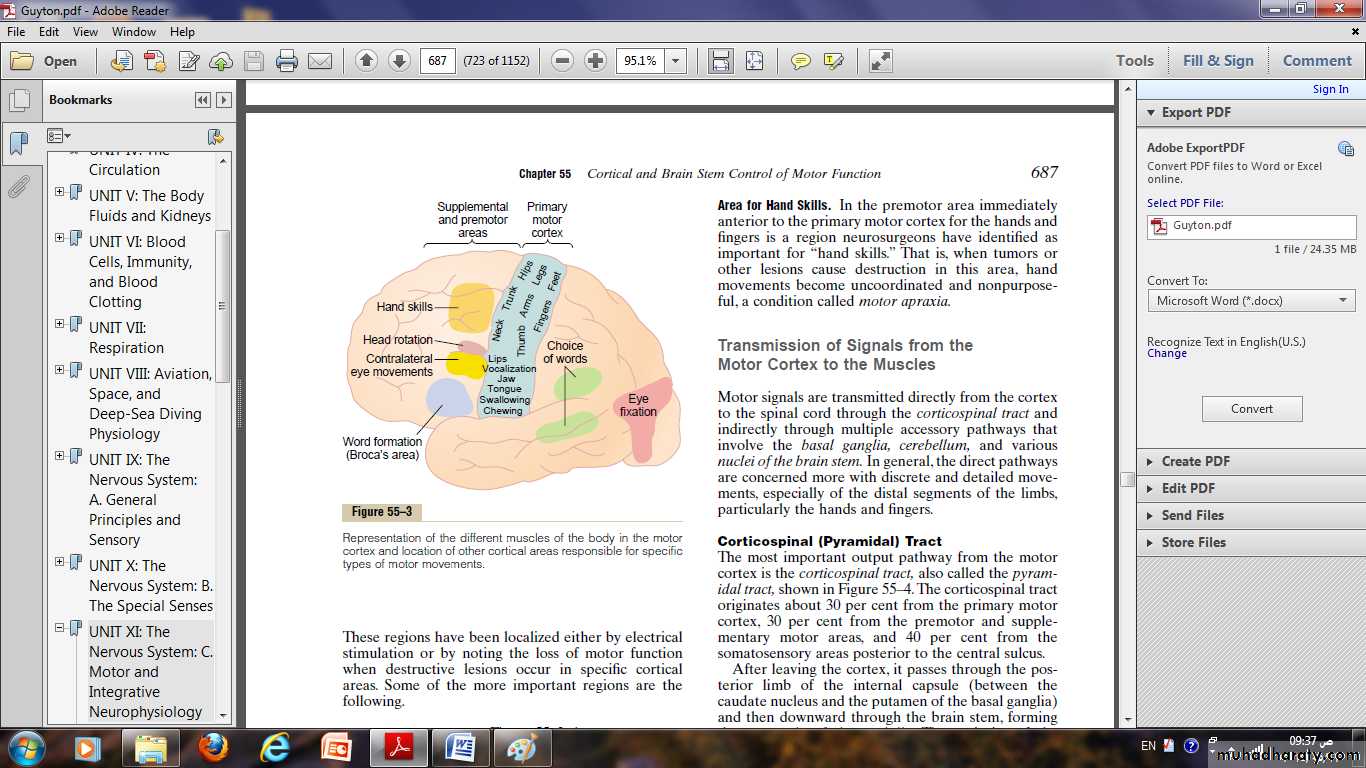Switch to the Fill & Sign pane
Image resolution: width=1366 pixels, height=768 pixels.
point(1217,61)
